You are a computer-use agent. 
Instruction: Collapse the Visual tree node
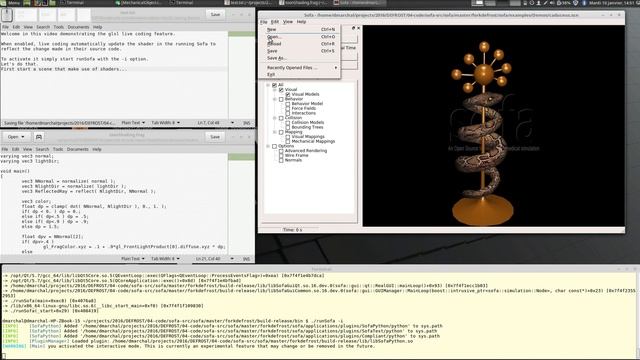coord(275,89)
